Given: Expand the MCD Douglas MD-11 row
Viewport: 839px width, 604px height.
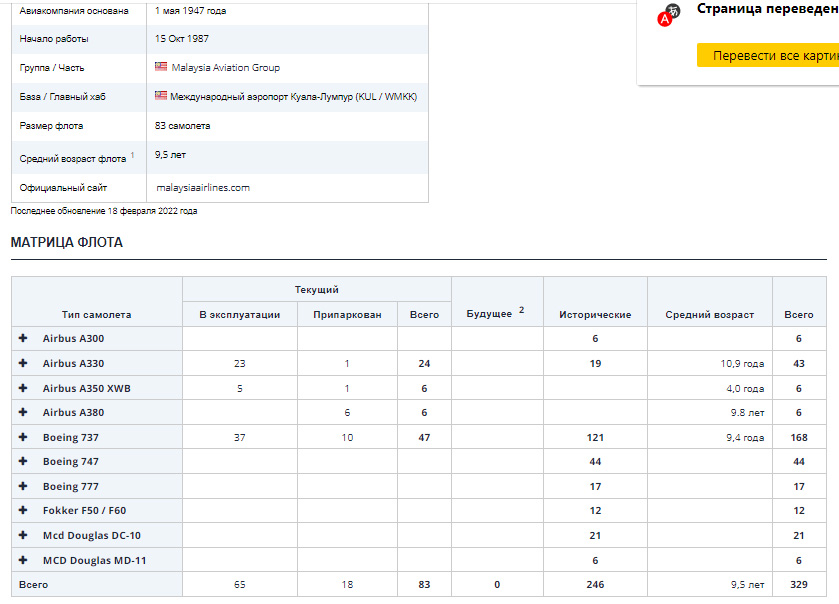Looking at the screenshot, I should pyautogui.click(x=23, y=560).
